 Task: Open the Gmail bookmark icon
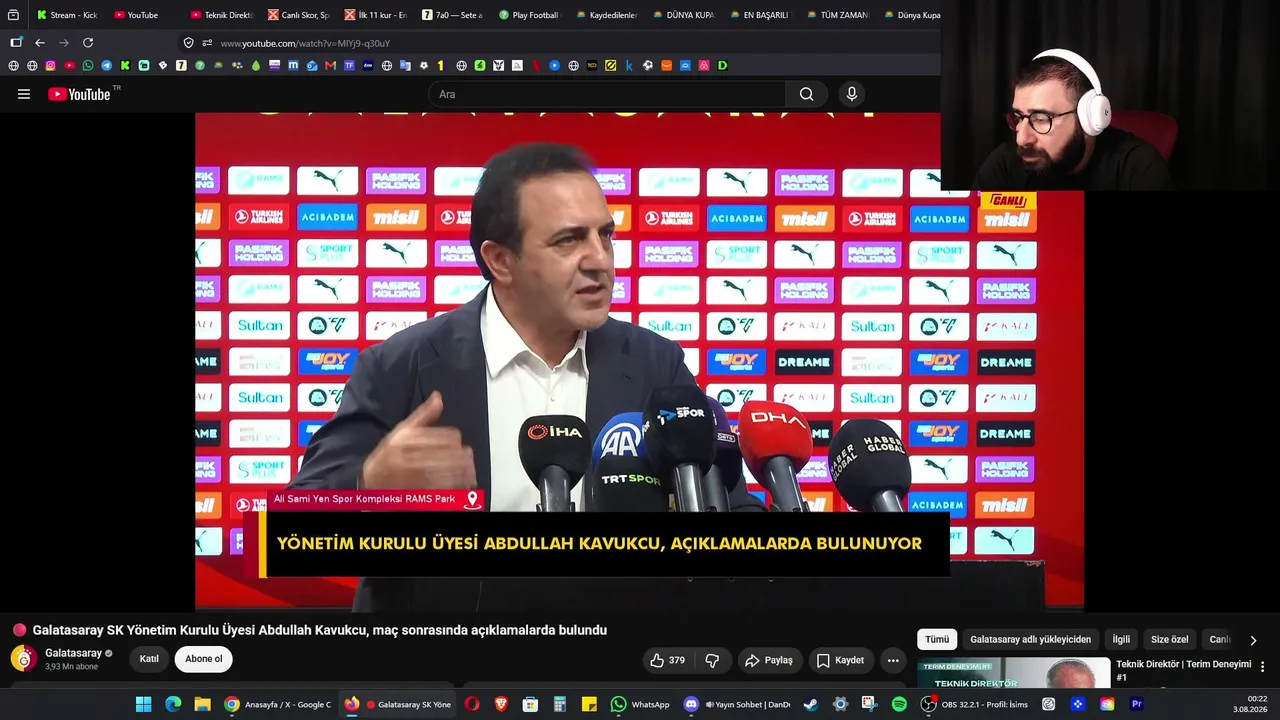point(331,65)
